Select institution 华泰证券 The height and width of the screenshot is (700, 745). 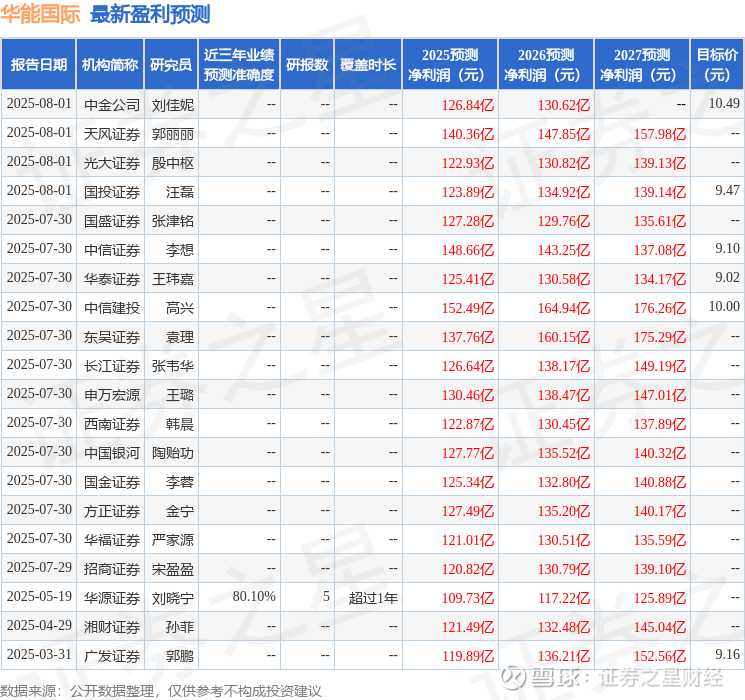point(112,279)
